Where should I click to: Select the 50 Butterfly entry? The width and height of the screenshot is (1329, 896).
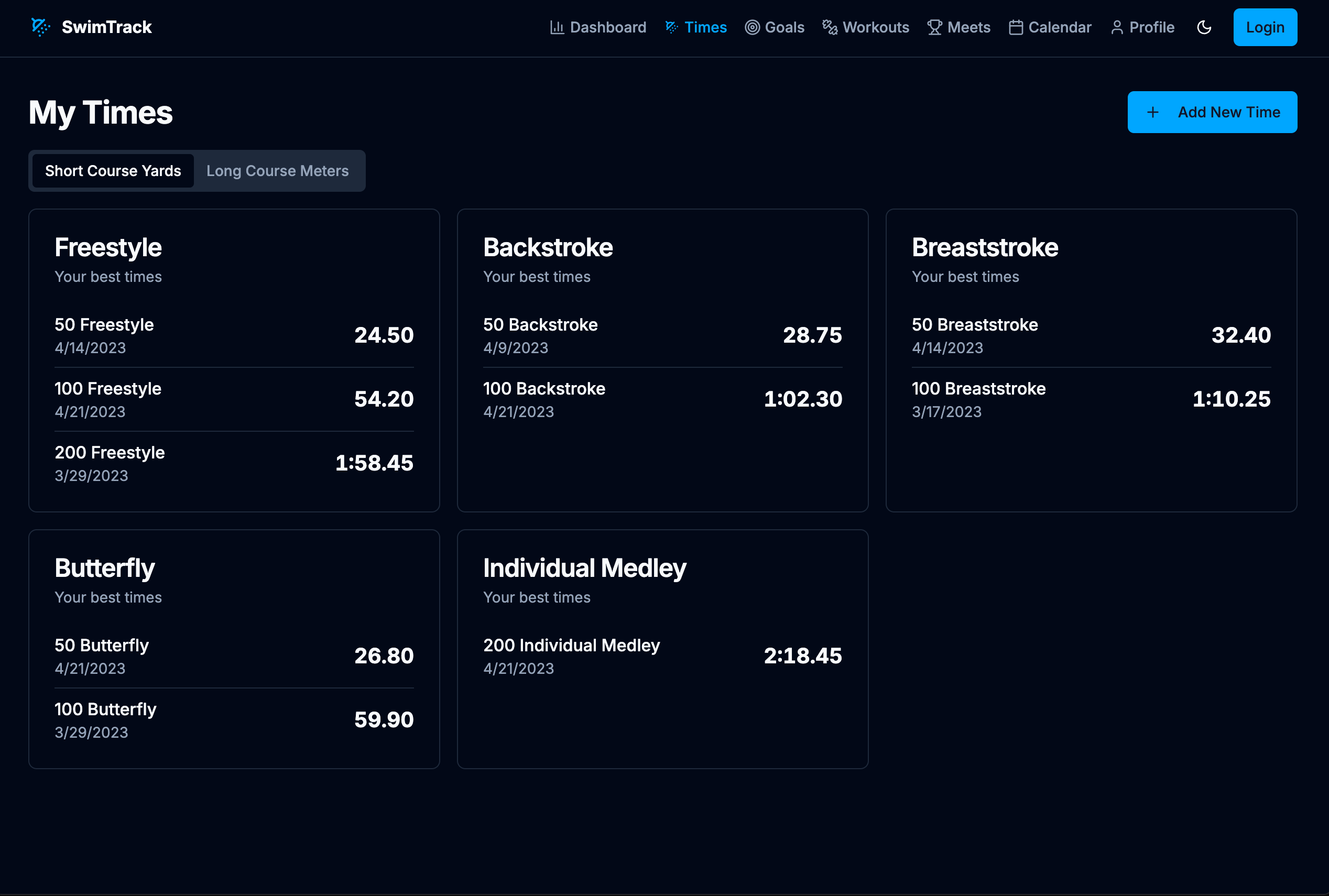click(x=234, y=656)
